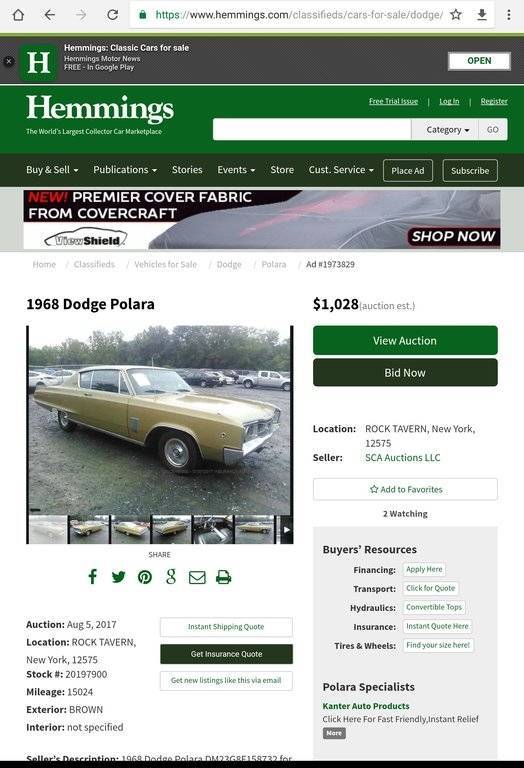Add the Polara to Favorites
The height and width of the screenshot is (768, 524).
point(405,489)
